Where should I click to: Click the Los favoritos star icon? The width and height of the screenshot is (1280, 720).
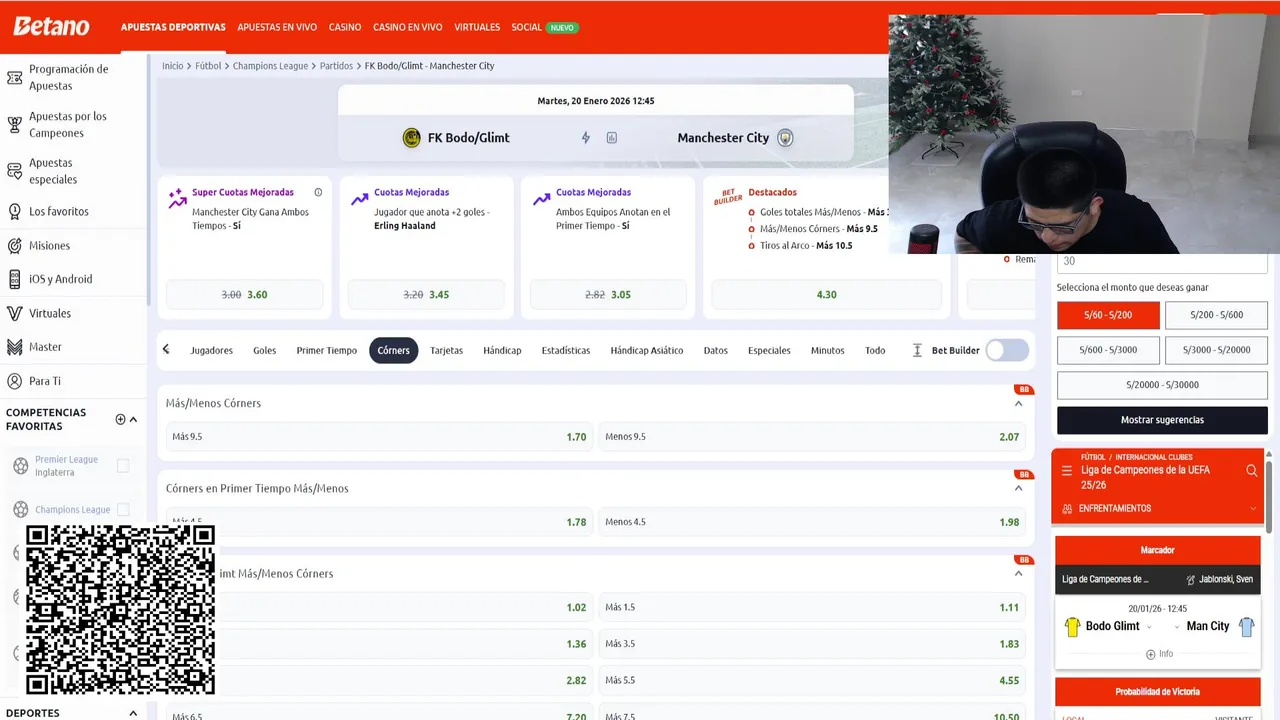[x=14, y=211]
